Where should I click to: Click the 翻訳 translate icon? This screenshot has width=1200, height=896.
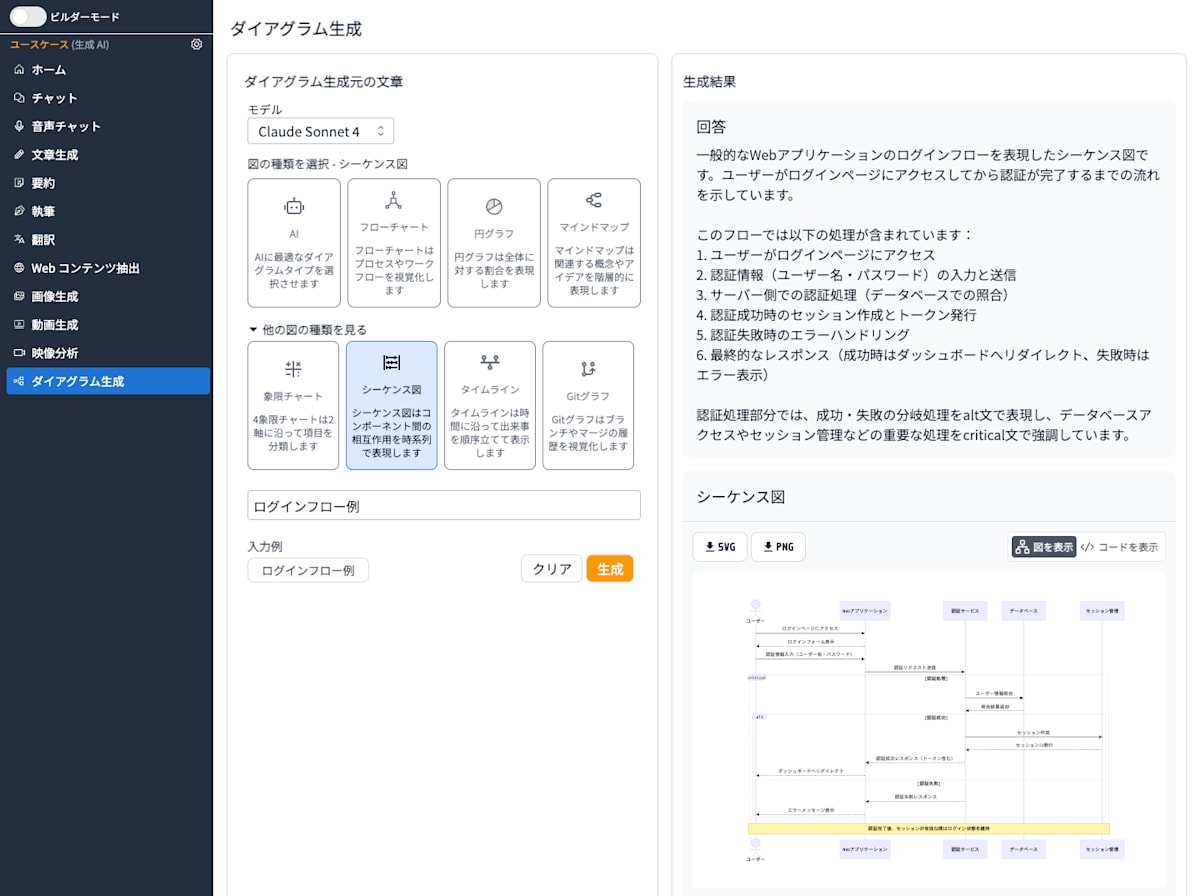pyautogui.click(x=19, y=240)
